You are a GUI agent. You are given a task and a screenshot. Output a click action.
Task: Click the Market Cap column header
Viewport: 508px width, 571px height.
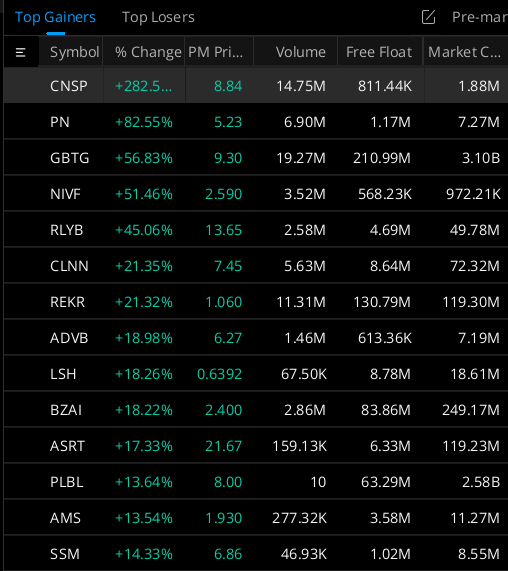[x=466, y=52]
